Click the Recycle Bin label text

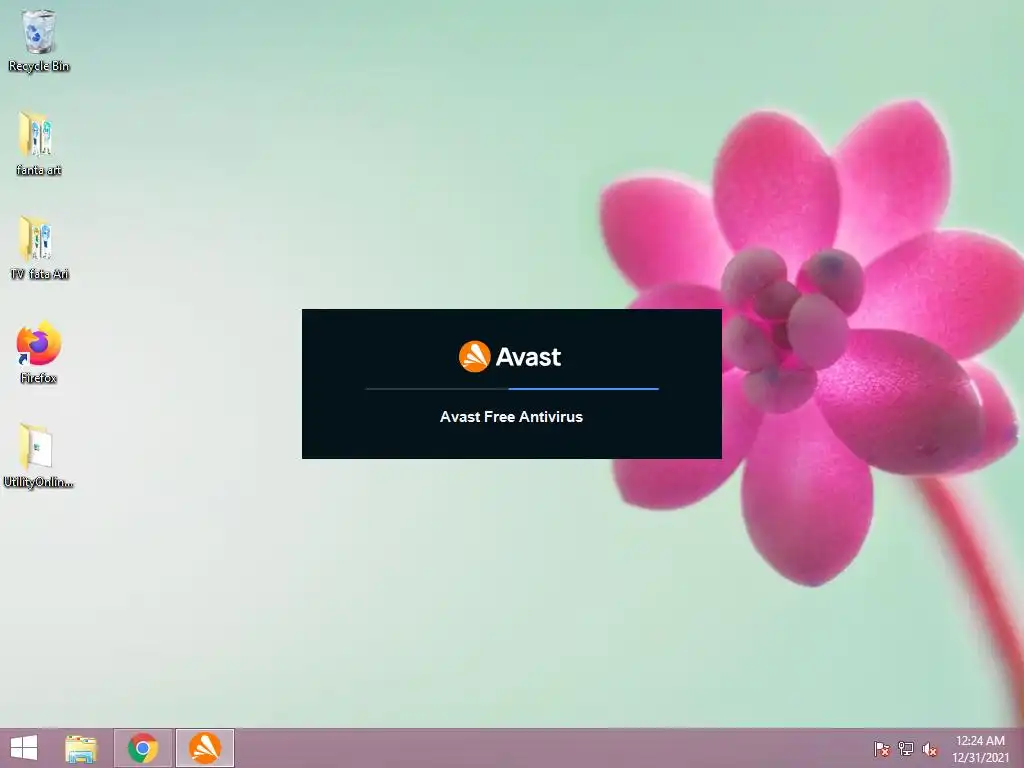click(39, 66)
